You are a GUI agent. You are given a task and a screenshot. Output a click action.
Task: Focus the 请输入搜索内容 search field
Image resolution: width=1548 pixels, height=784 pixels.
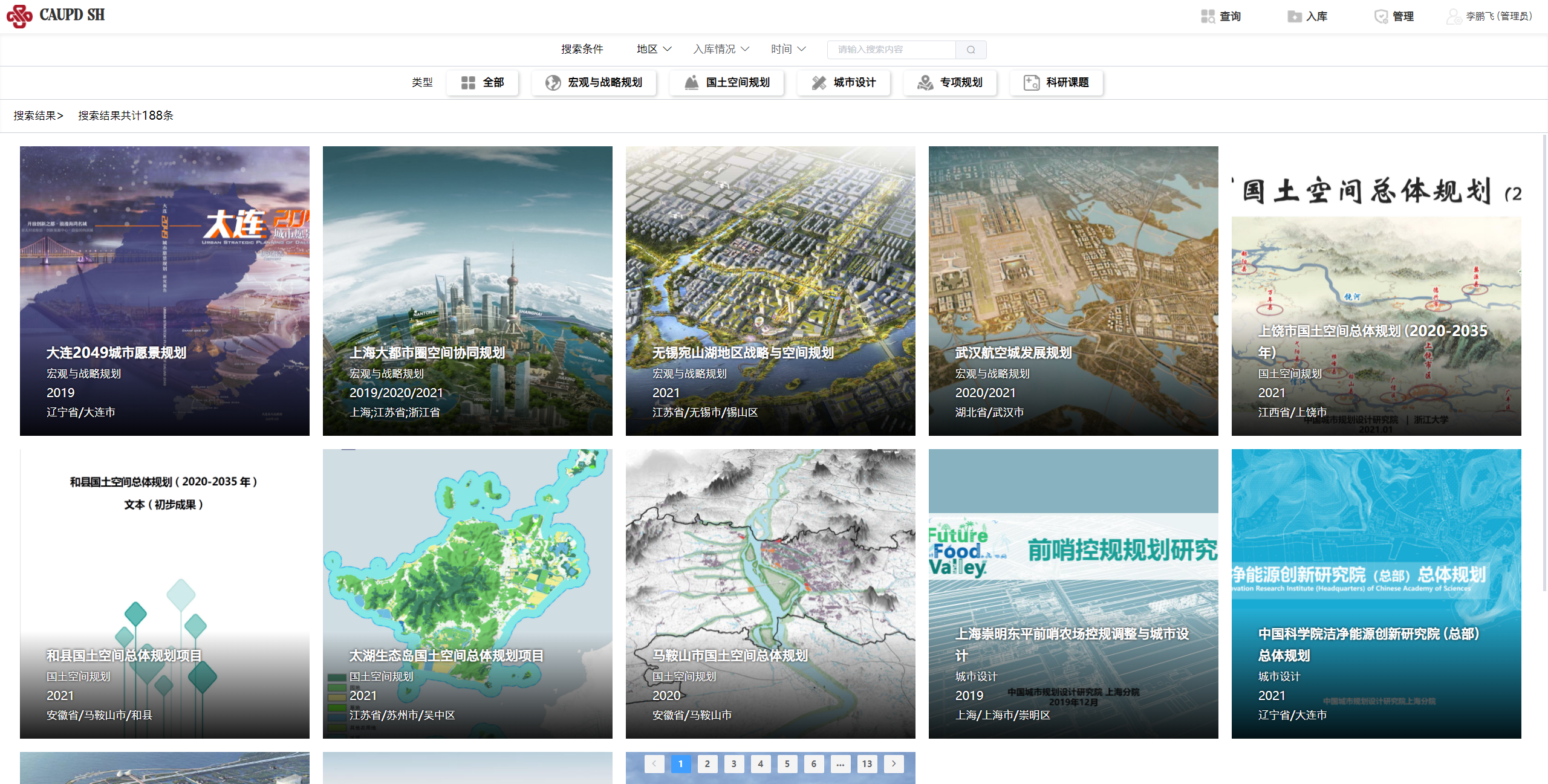891,50
